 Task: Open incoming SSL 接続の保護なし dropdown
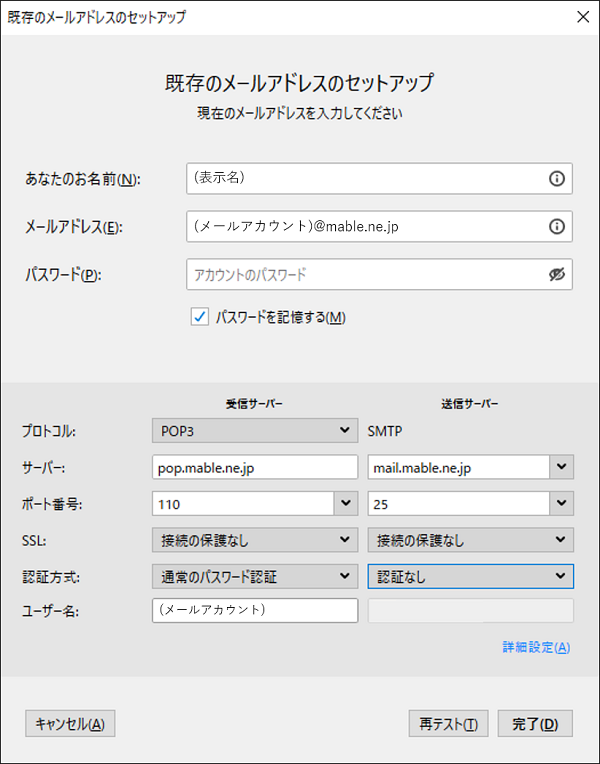pyautogui.click(x=255, y=540)
